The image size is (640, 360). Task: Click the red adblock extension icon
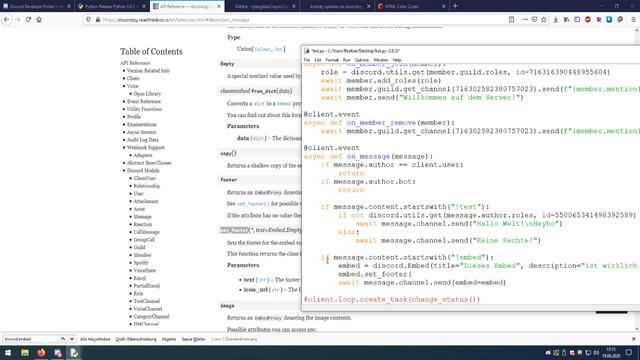coord(588,20)
